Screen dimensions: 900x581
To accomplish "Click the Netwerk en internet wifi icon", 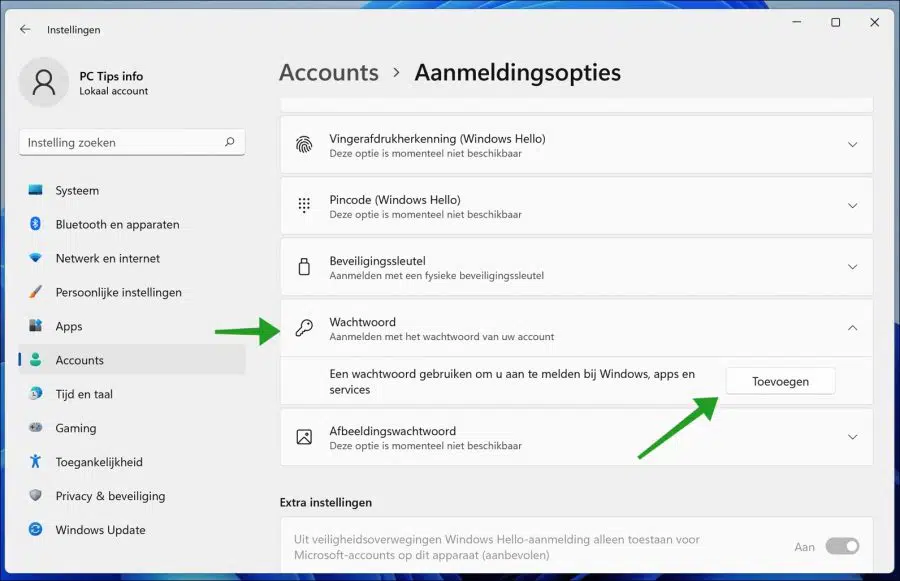I will pos(36,258).
